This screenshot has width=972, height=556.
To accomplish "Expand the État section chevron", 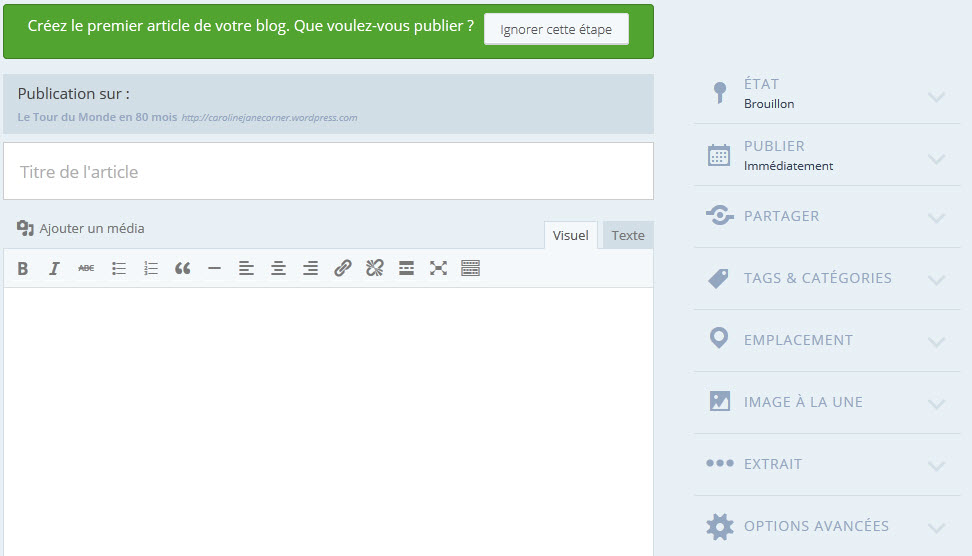I will (936, 97).
